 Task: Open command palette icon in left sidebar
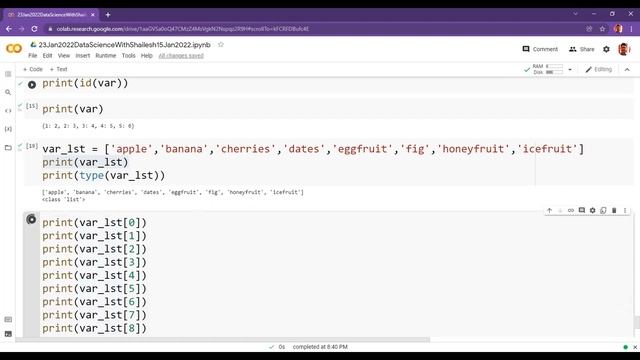click(8, 319)
